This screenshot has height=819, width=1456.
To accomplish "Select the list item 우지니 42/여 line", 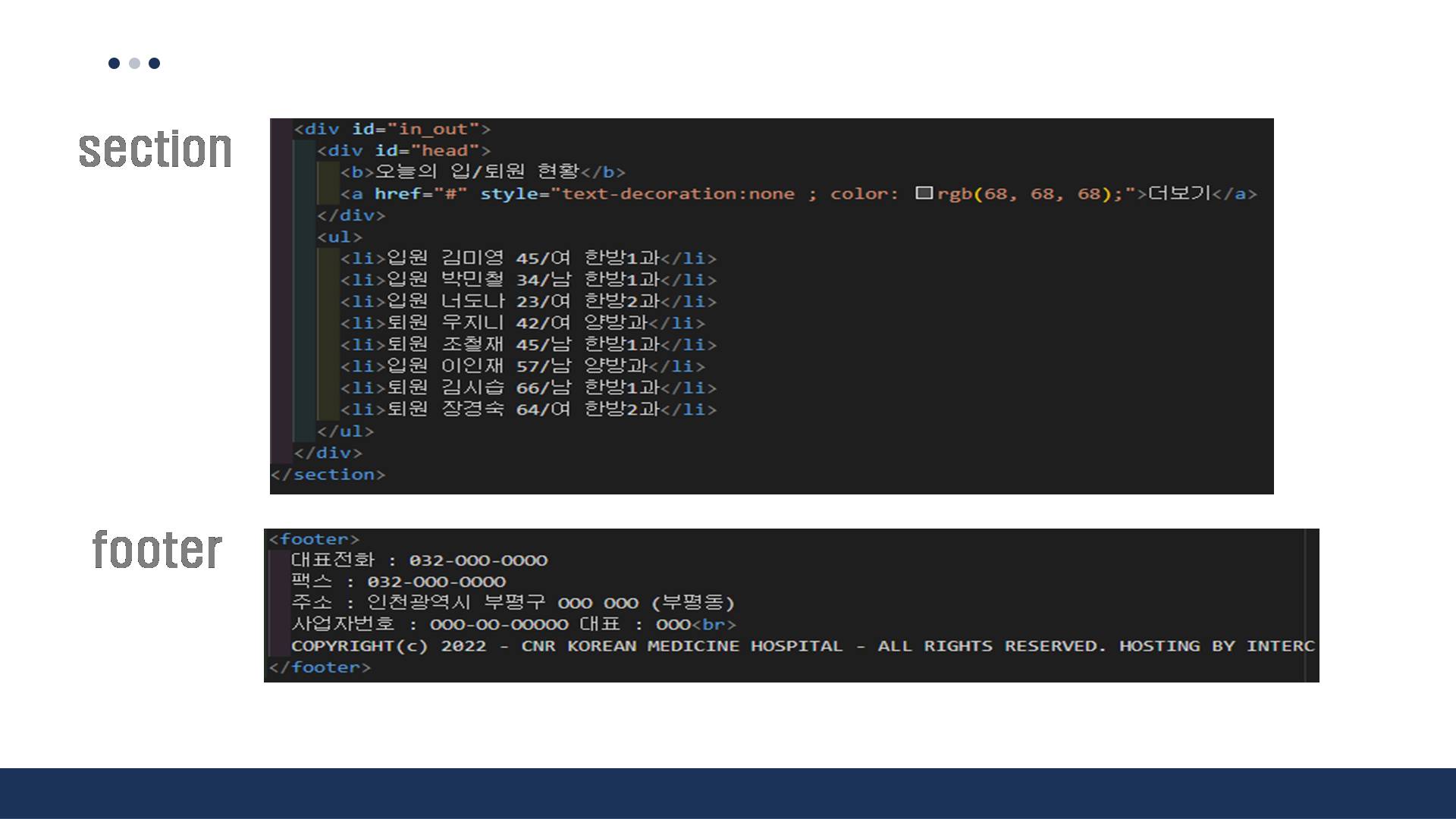I will [x=522, y=323].
